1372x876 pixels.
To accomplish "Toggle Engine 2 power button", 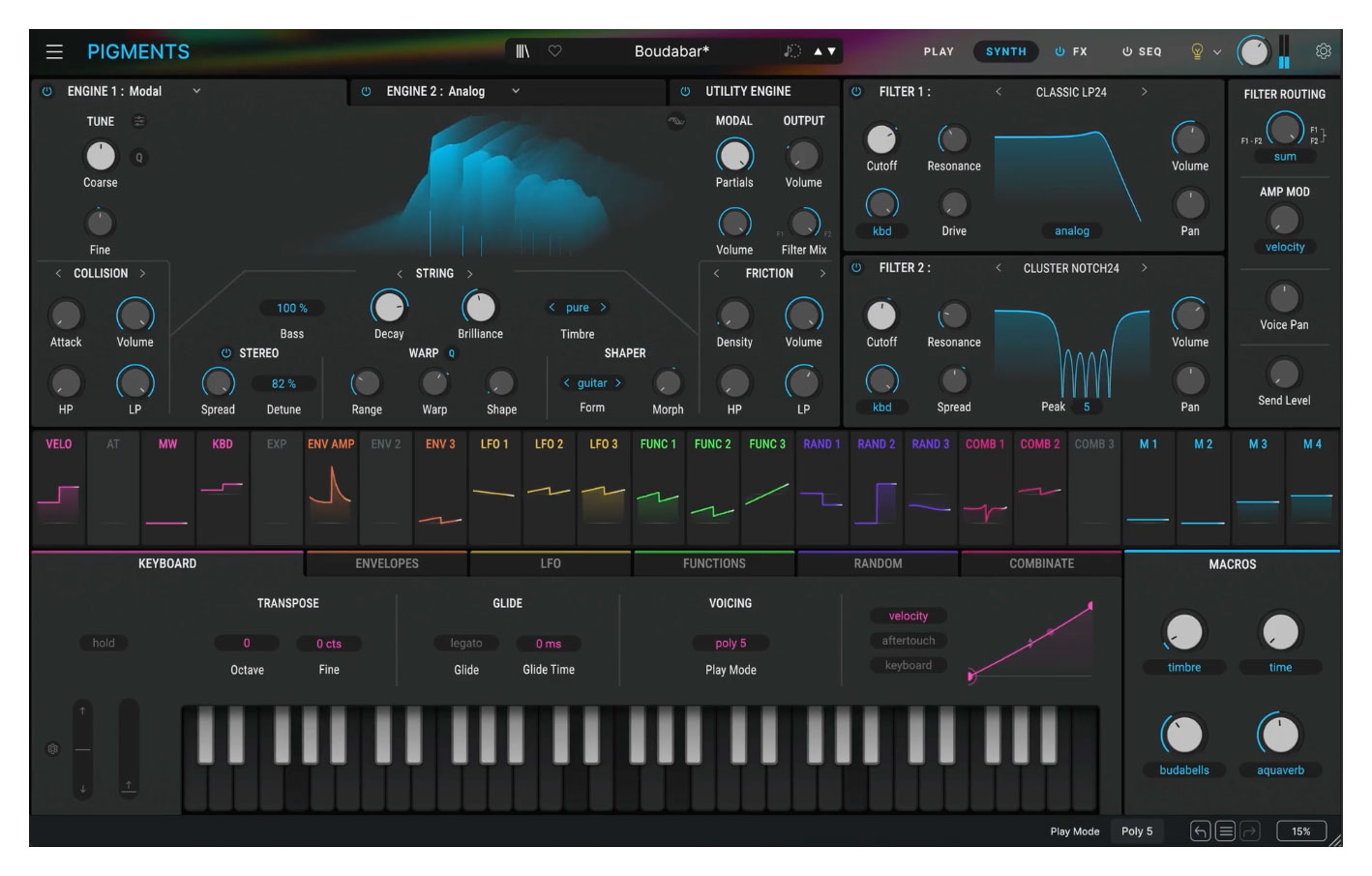I will coord(366,91).
